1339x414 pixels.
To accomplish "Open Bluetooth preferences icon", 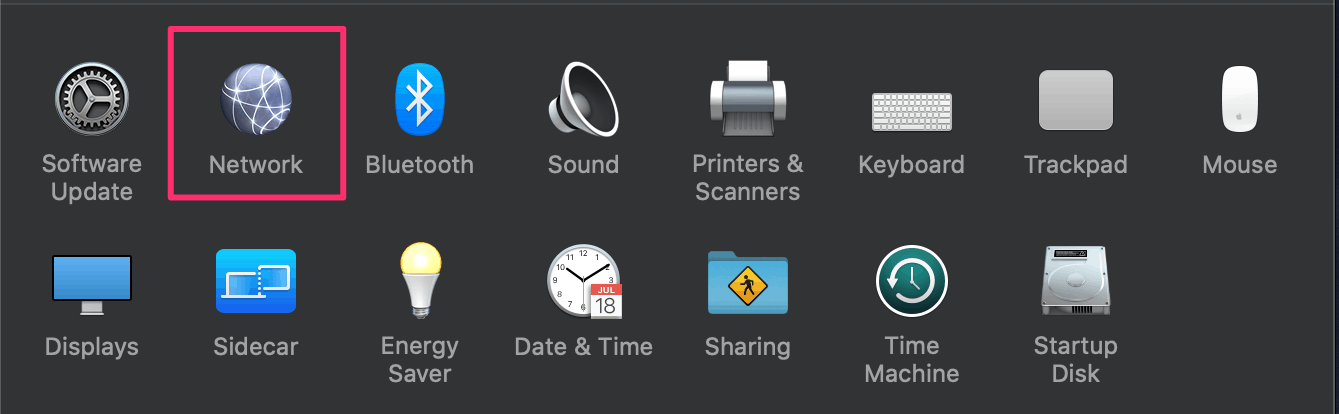I will (419, 100).
